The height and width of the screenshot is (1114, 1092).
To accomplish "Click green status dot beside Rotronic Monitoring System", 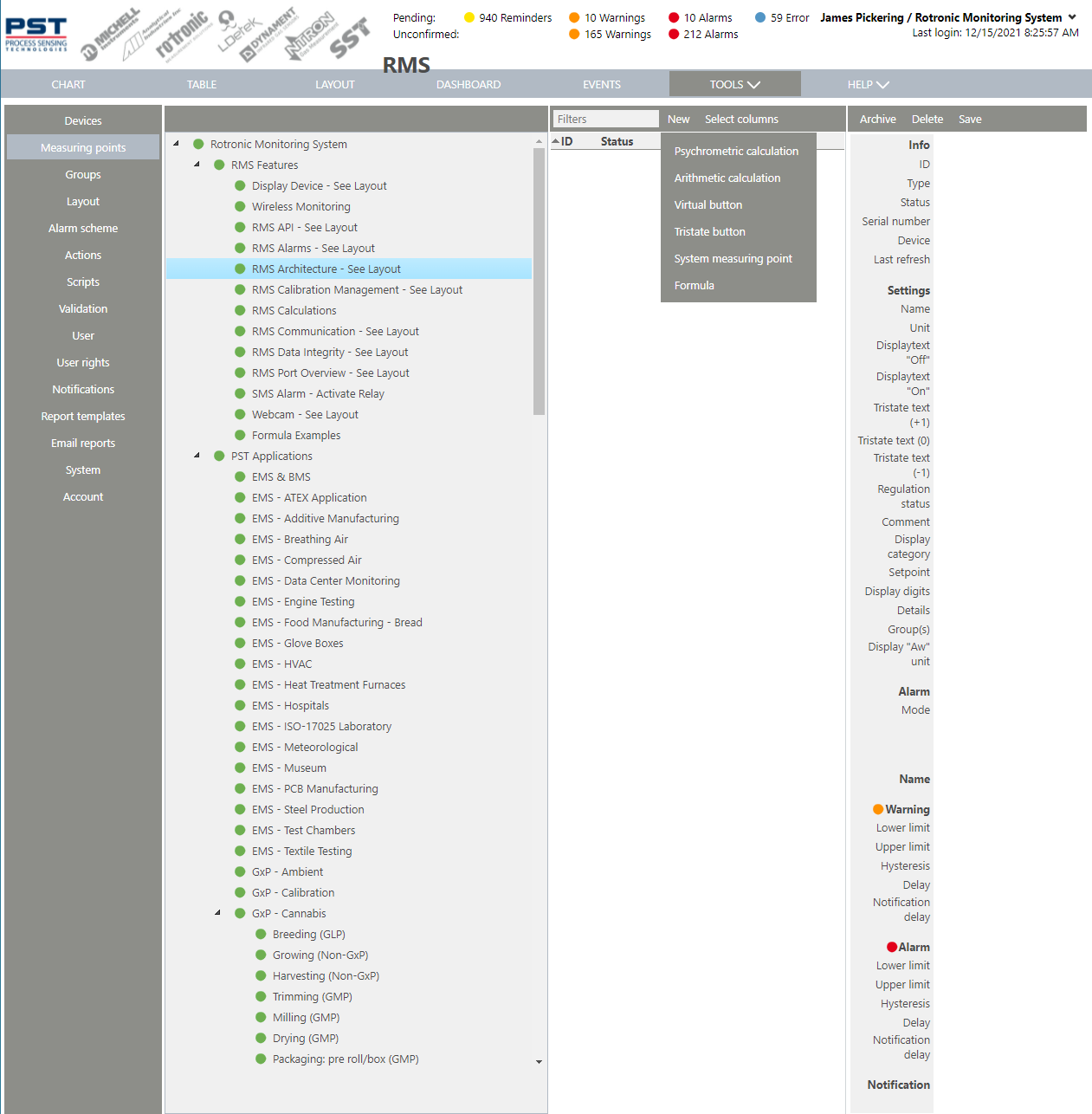I will [x=198, y=144].
